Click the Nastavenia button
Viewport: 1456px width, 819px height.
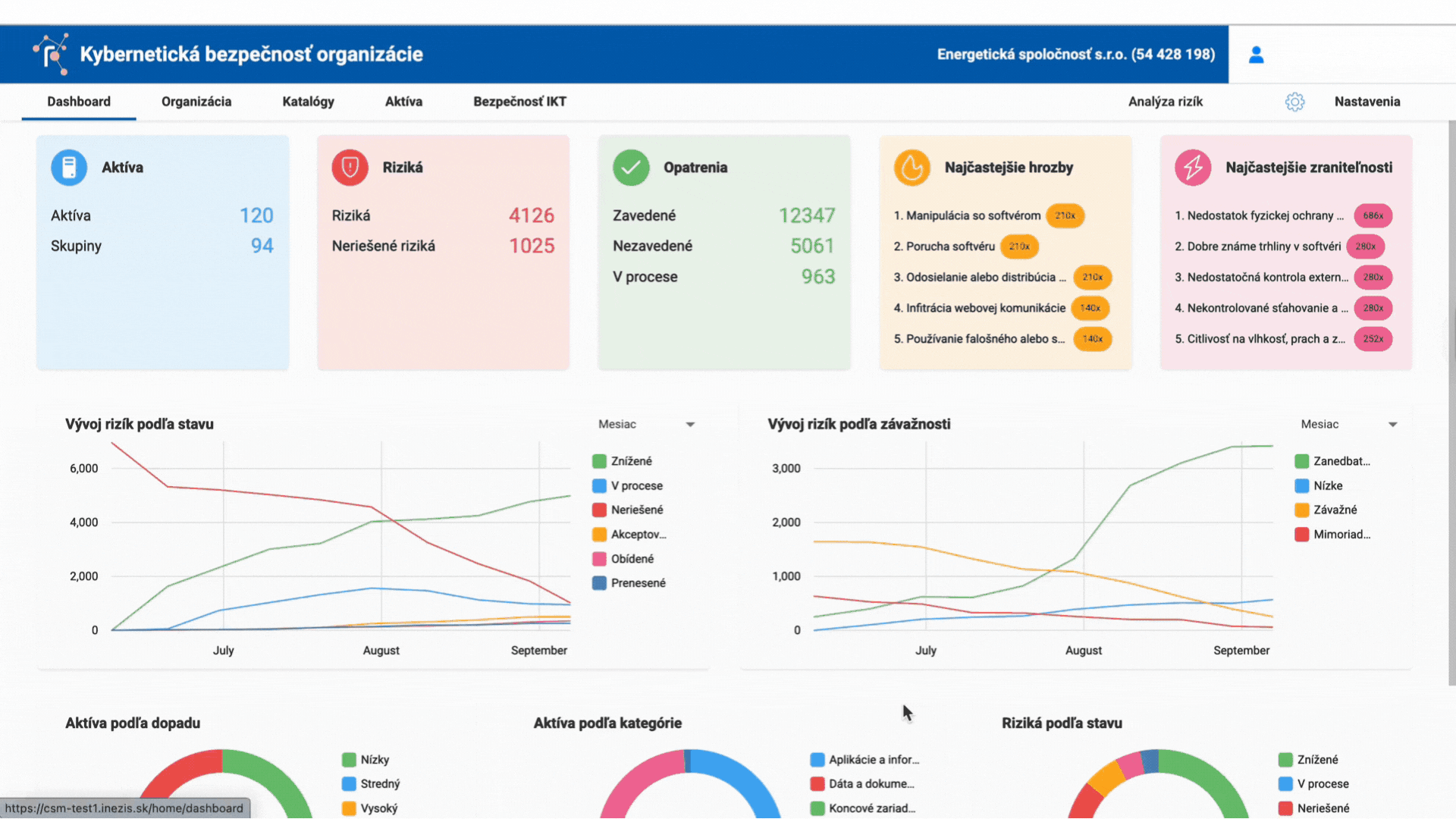coord(1367,102)
